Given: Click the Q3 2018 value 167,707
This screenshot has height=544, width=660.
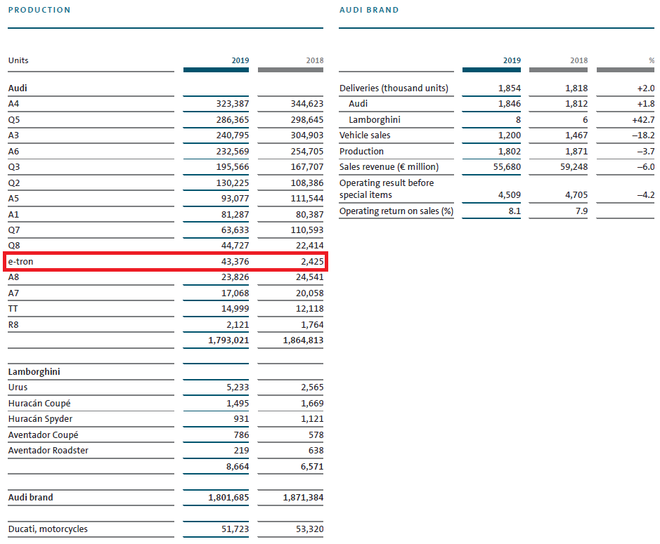Looking at the screenshot, I should coord(307,167).
